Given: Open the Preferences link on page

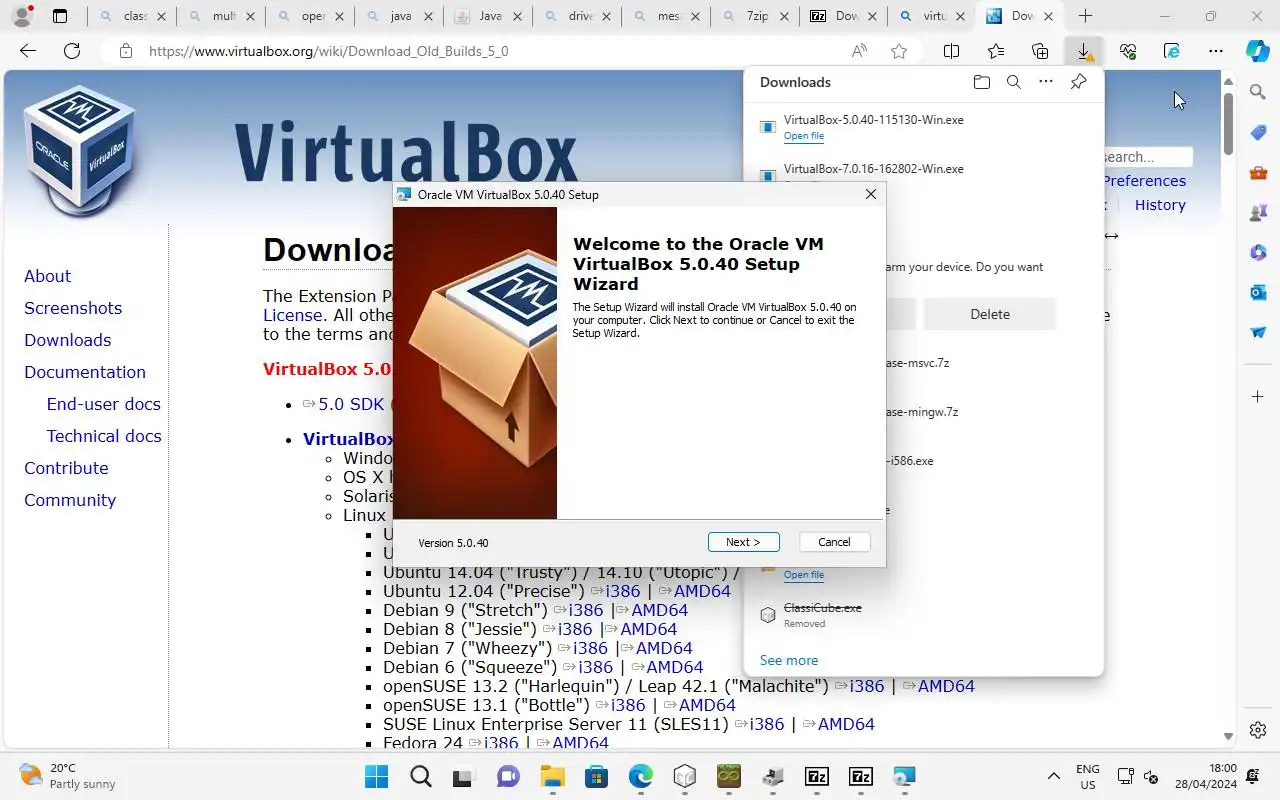Looking at the screenshot, I should coord(1145,181).
